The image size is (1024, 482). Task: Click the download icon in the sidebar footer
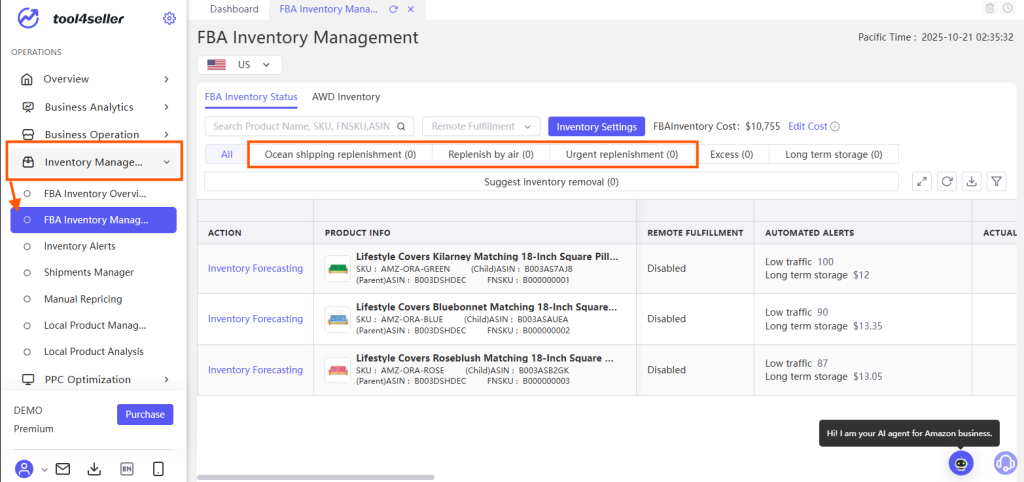(94, 468)
